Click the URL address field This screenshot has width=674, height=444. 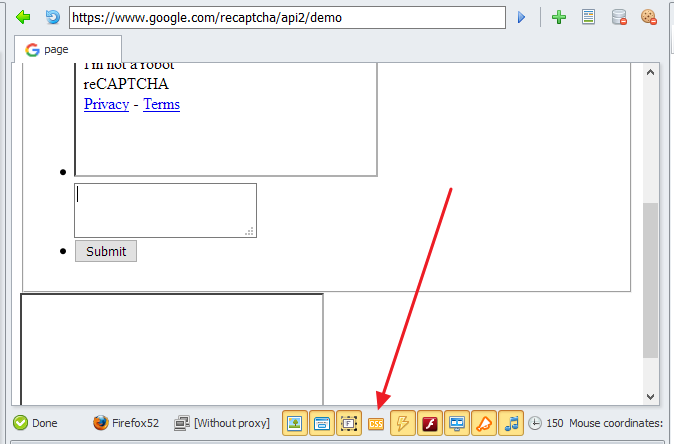(287, 18)
